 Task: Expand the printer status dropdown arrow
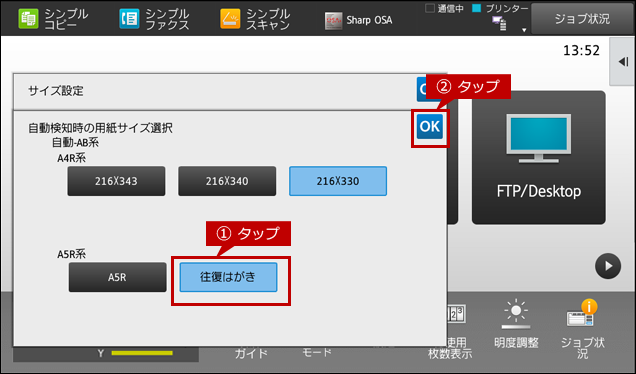tap(524, 30)
